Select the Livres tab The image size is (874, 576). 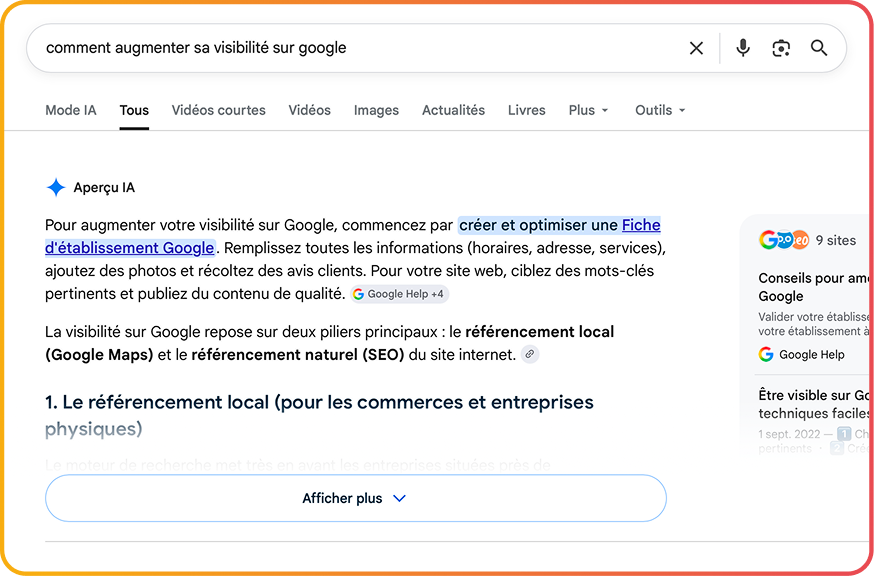tap(526, 110)
